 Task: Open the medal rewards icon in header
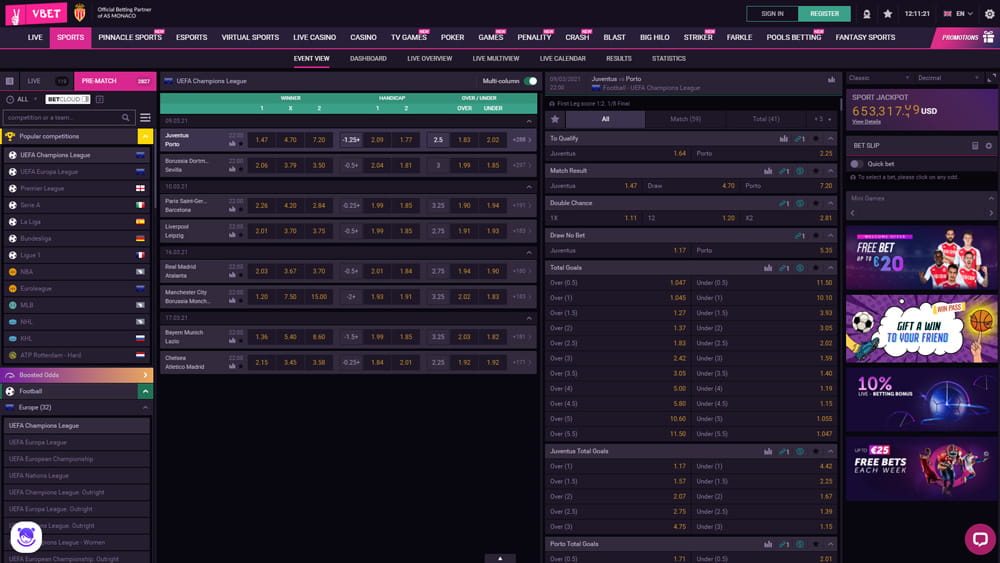[x=867, y=13]
